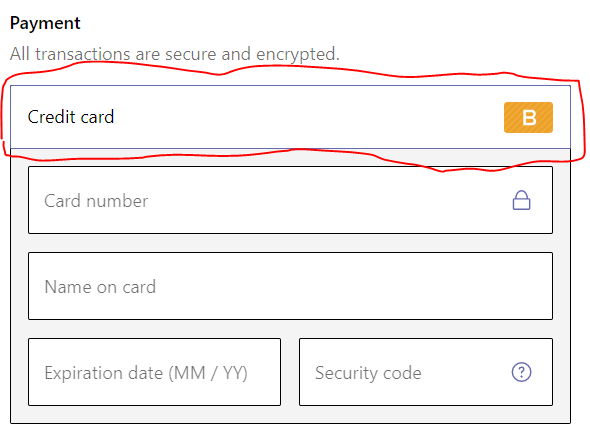The width and height of the screenshot is (590, 447).
Task: Click the Payment section heading
Action: [x=45, y=23]
